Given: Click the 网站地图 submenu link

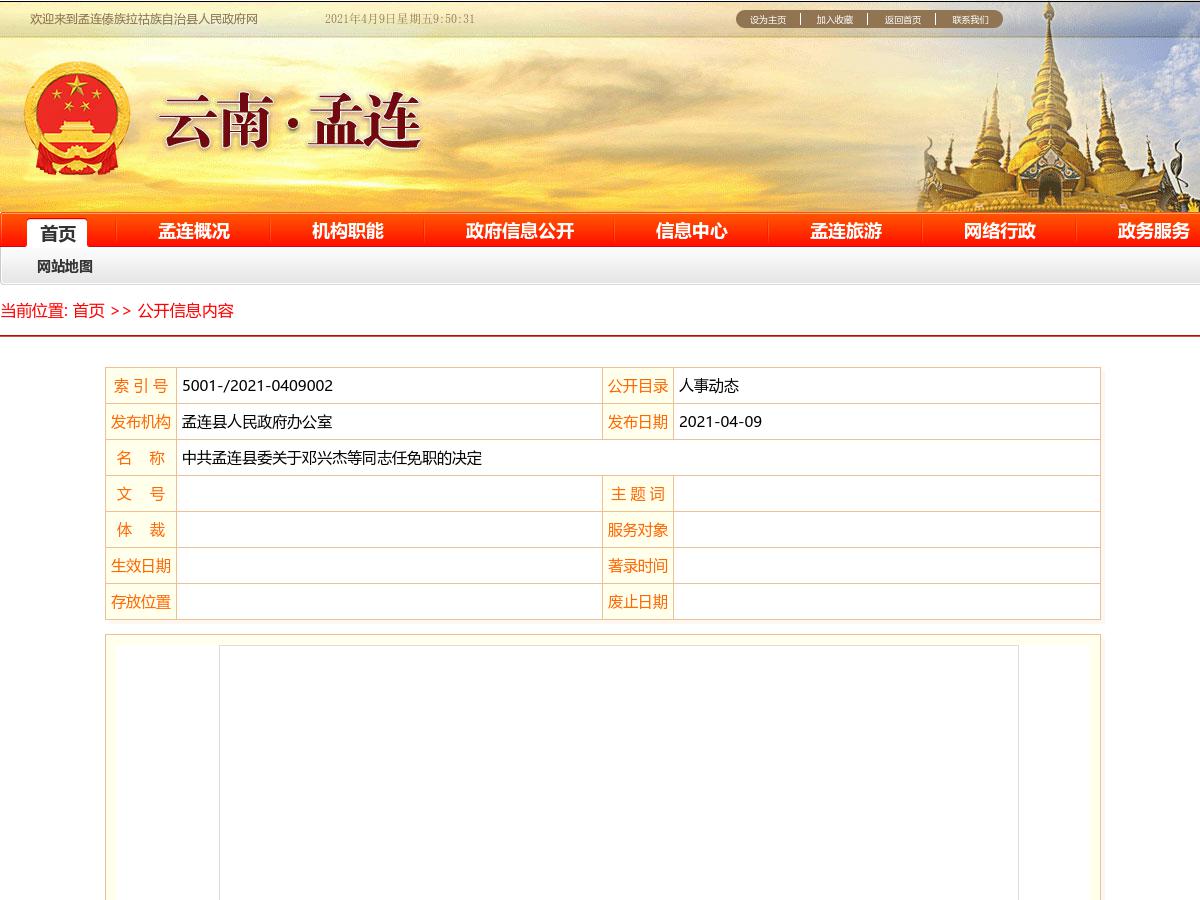Looking at the screenshot, I should coord(65,267).
